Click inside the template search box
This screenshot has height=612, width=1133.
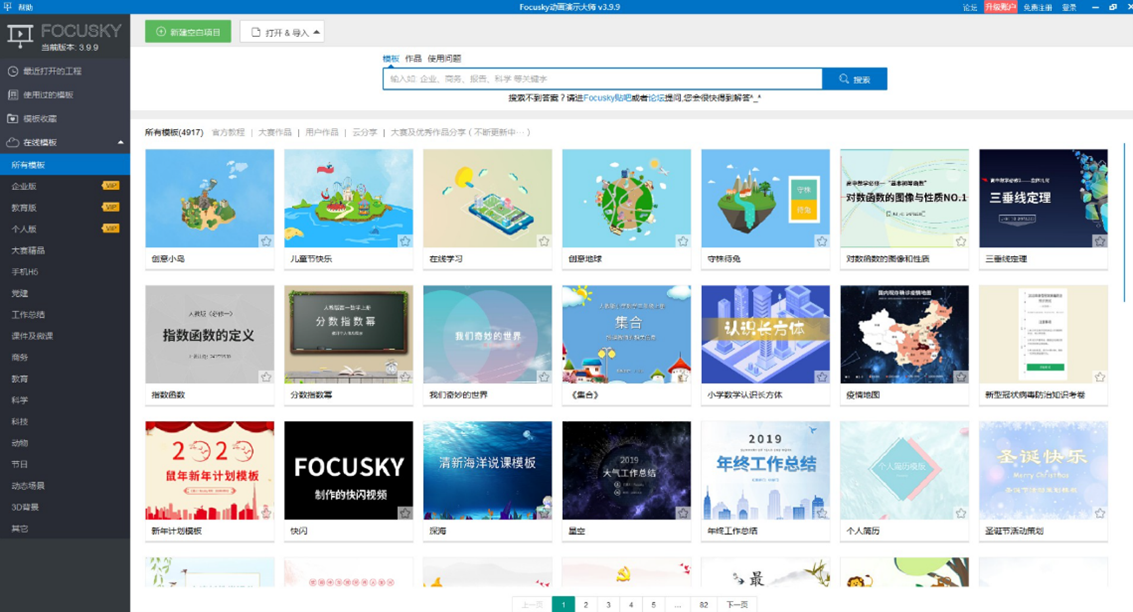coord(600,78)
